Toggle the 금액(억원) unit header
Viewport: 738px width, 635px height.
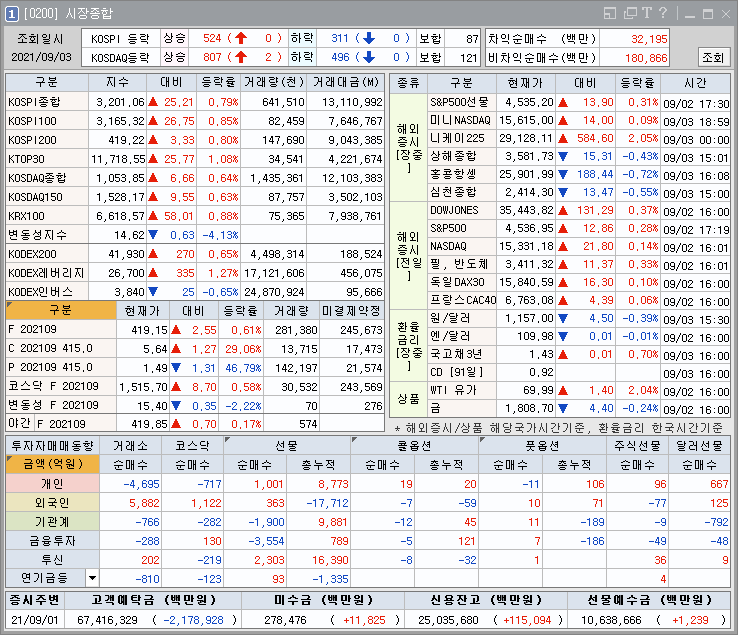pos(47,464)
